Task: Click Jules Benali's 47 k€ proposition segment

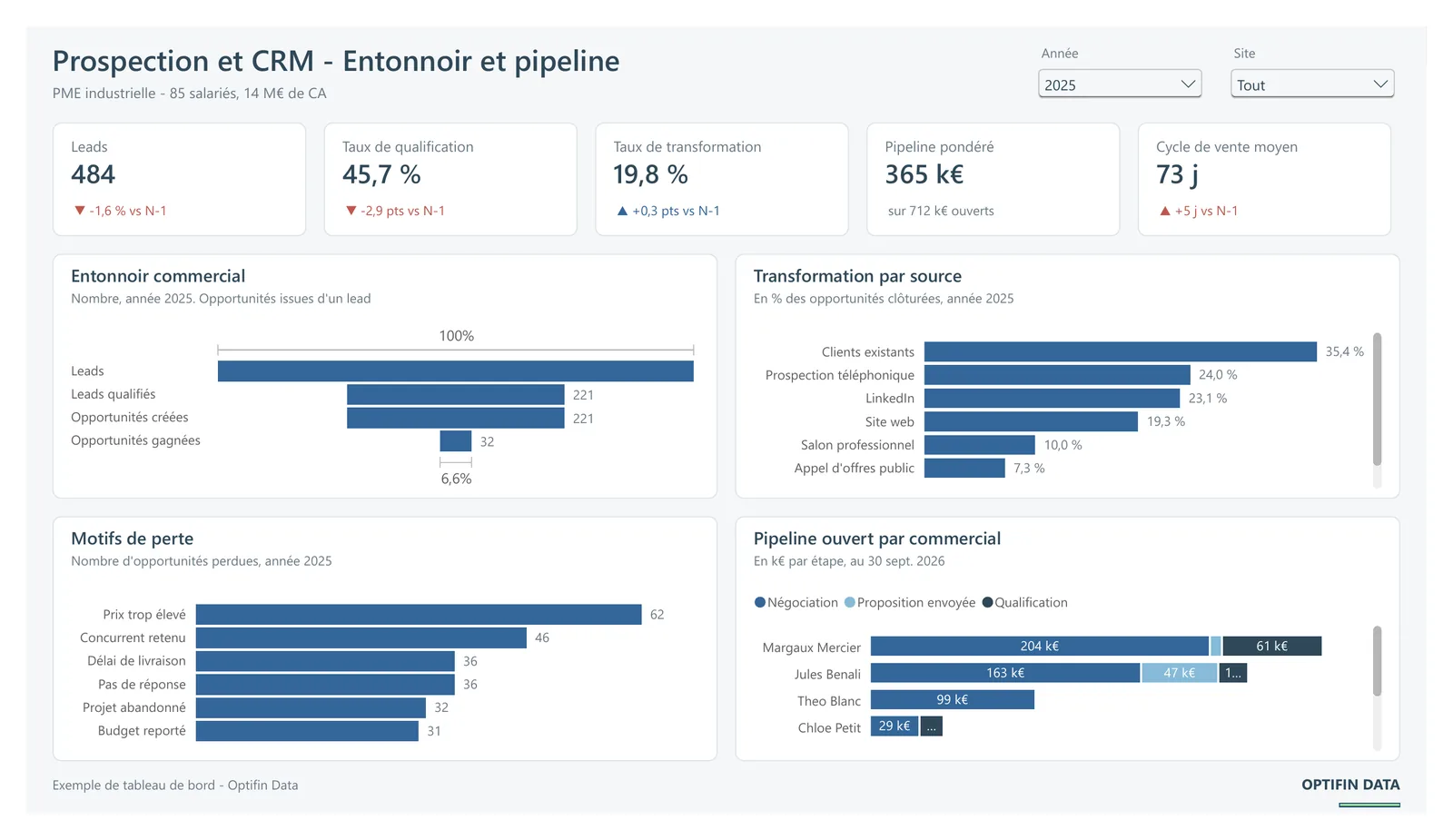Action: click(1179, 673)
